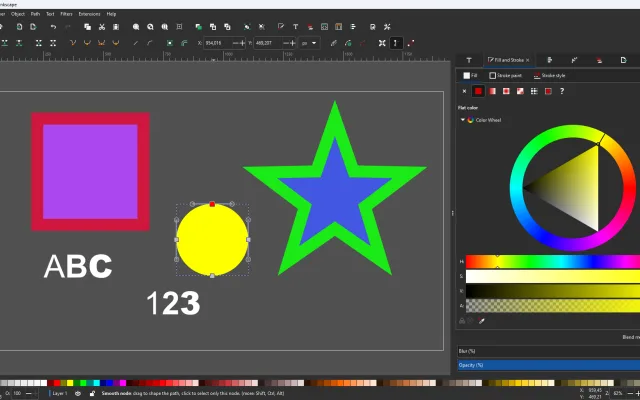Click the color picker eyedropper below sliders
640x400 pixels.
[x=482, y=321]
